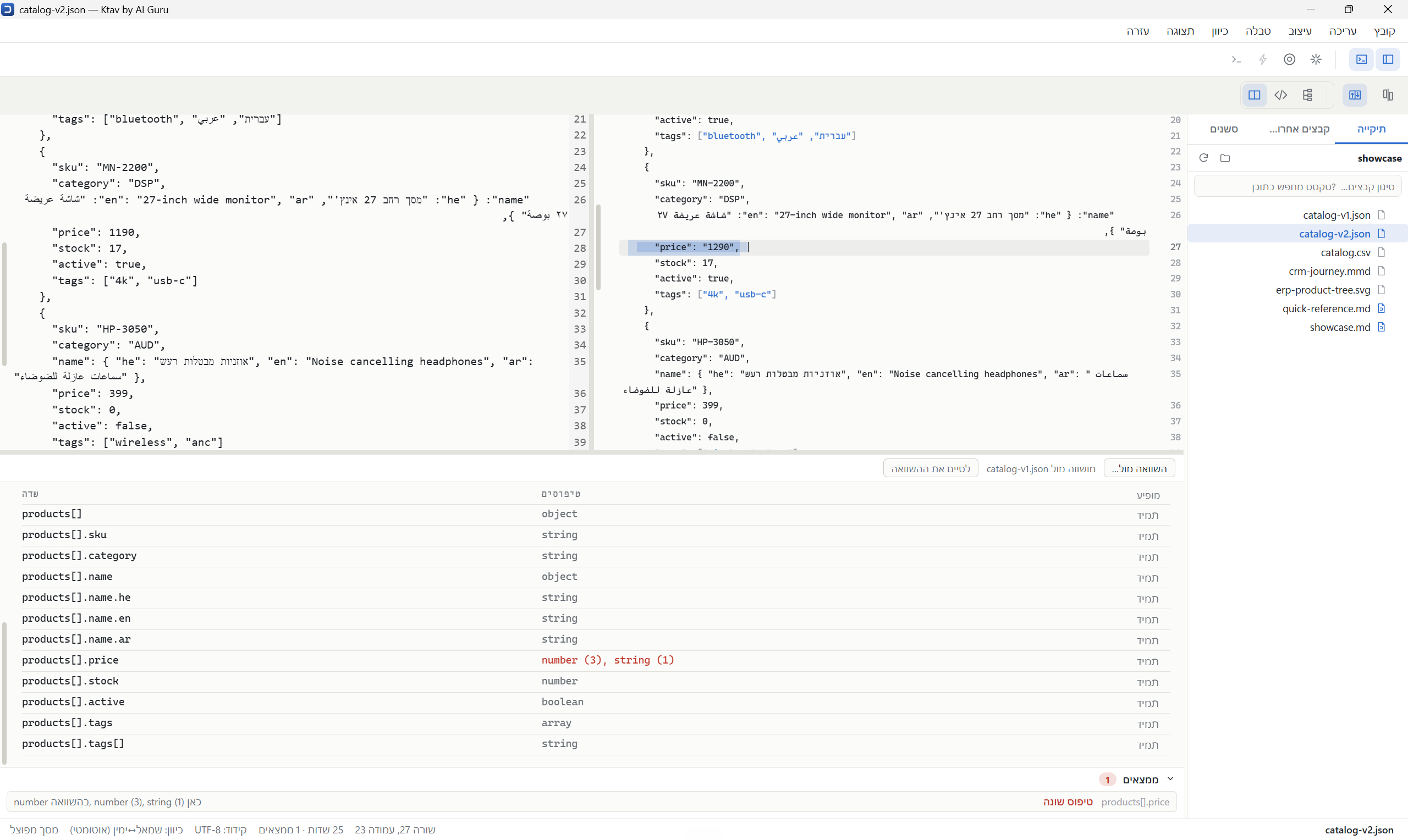Screen dimensions: 1408x840
Task: Open the תצוגה menu
Action: pos(1180,31)
